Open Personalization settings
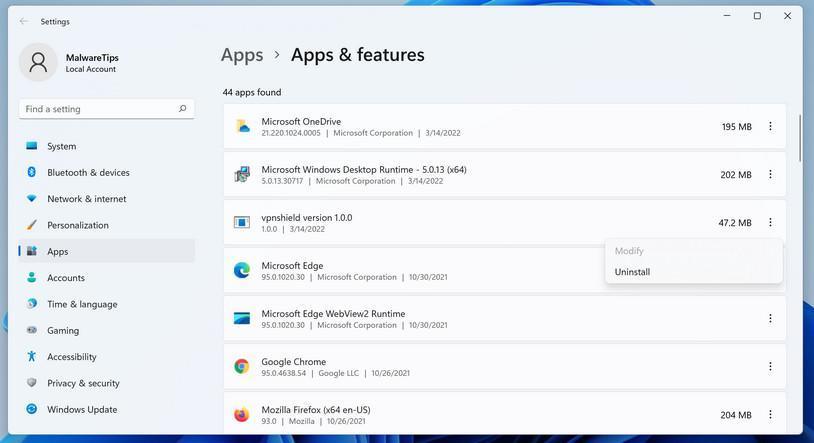The height and width of the screenshot is (443, 814). coord(106,225)
